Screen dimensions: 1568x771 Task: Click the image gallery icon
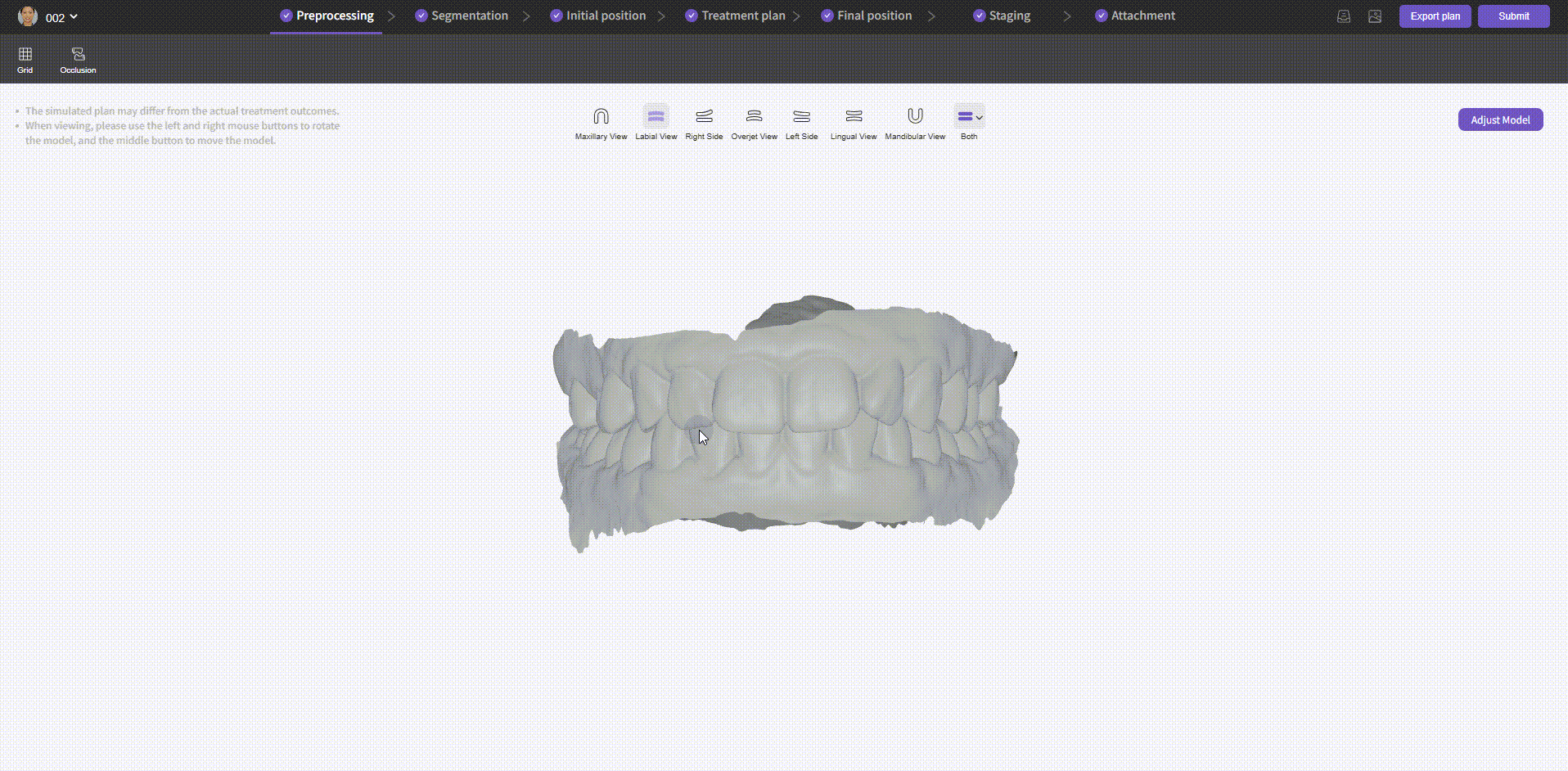(x=1375, y=16)
